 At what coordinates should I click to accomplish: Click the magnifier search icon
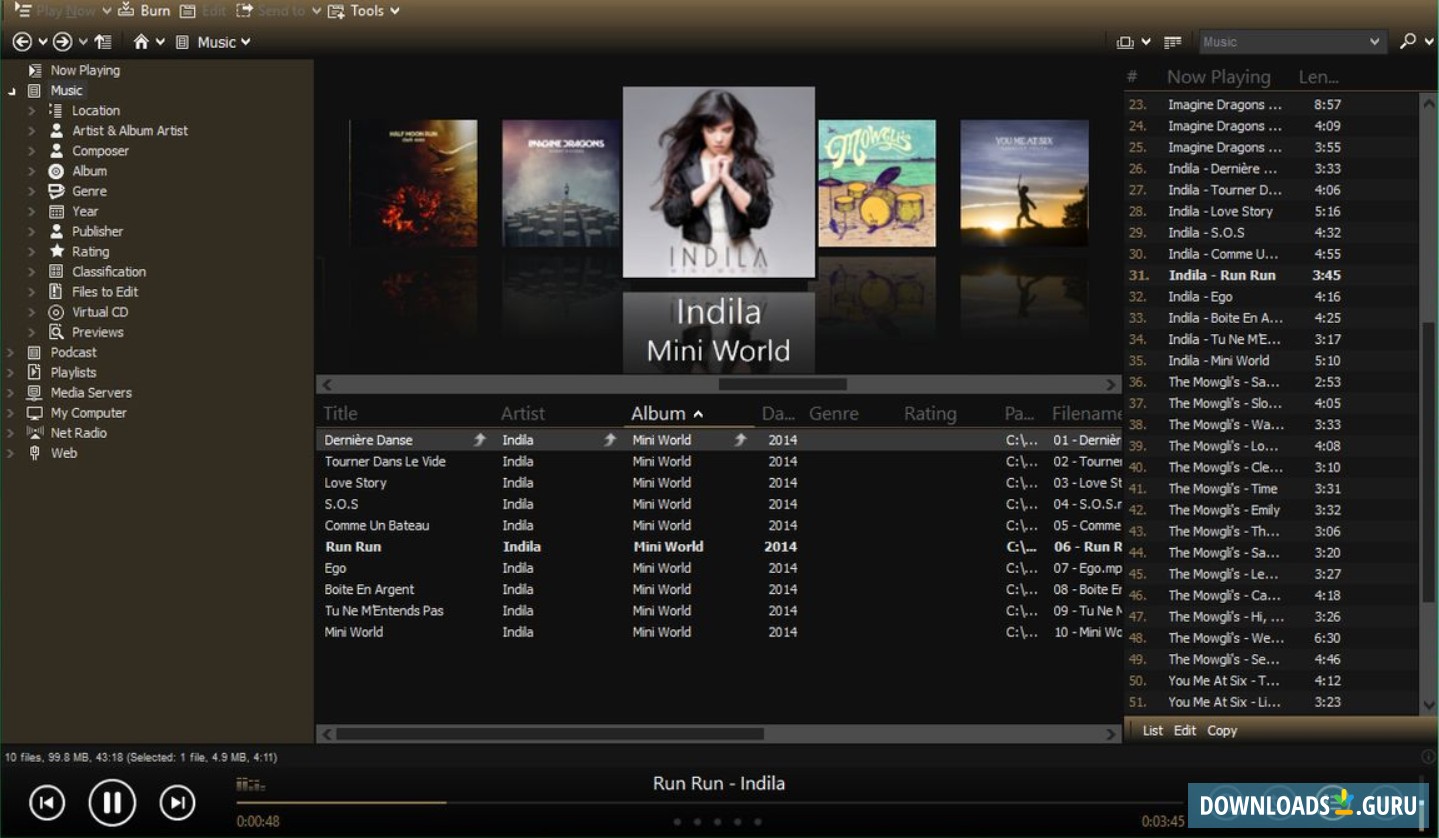coord(1408,41)
